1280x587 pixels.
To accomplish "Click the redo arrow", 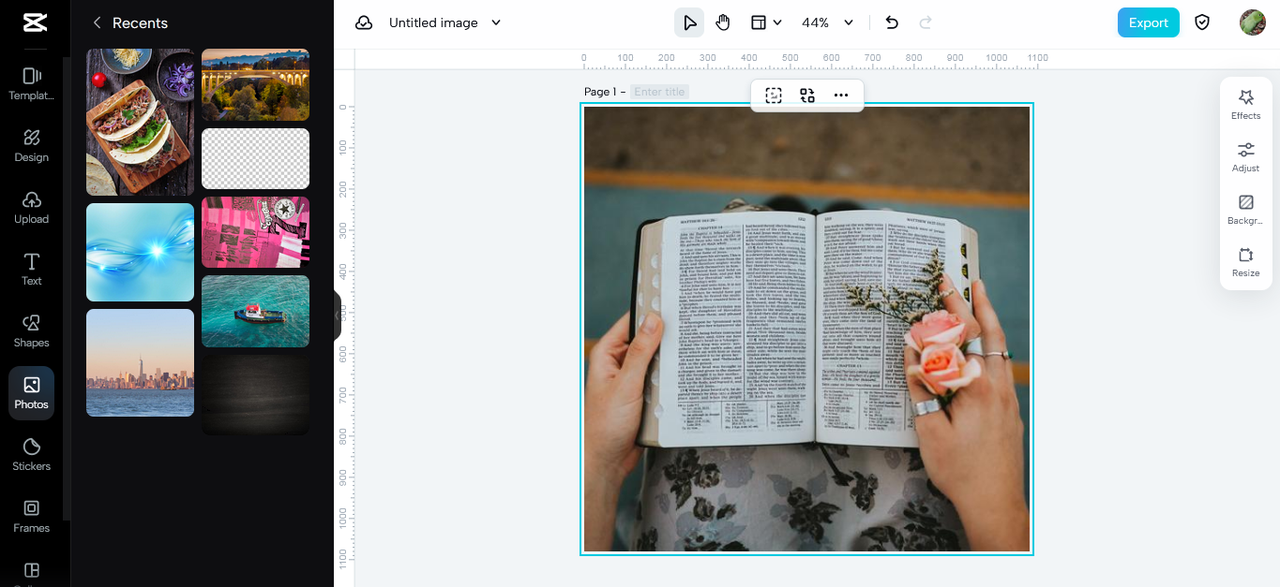I will (926, 23).
